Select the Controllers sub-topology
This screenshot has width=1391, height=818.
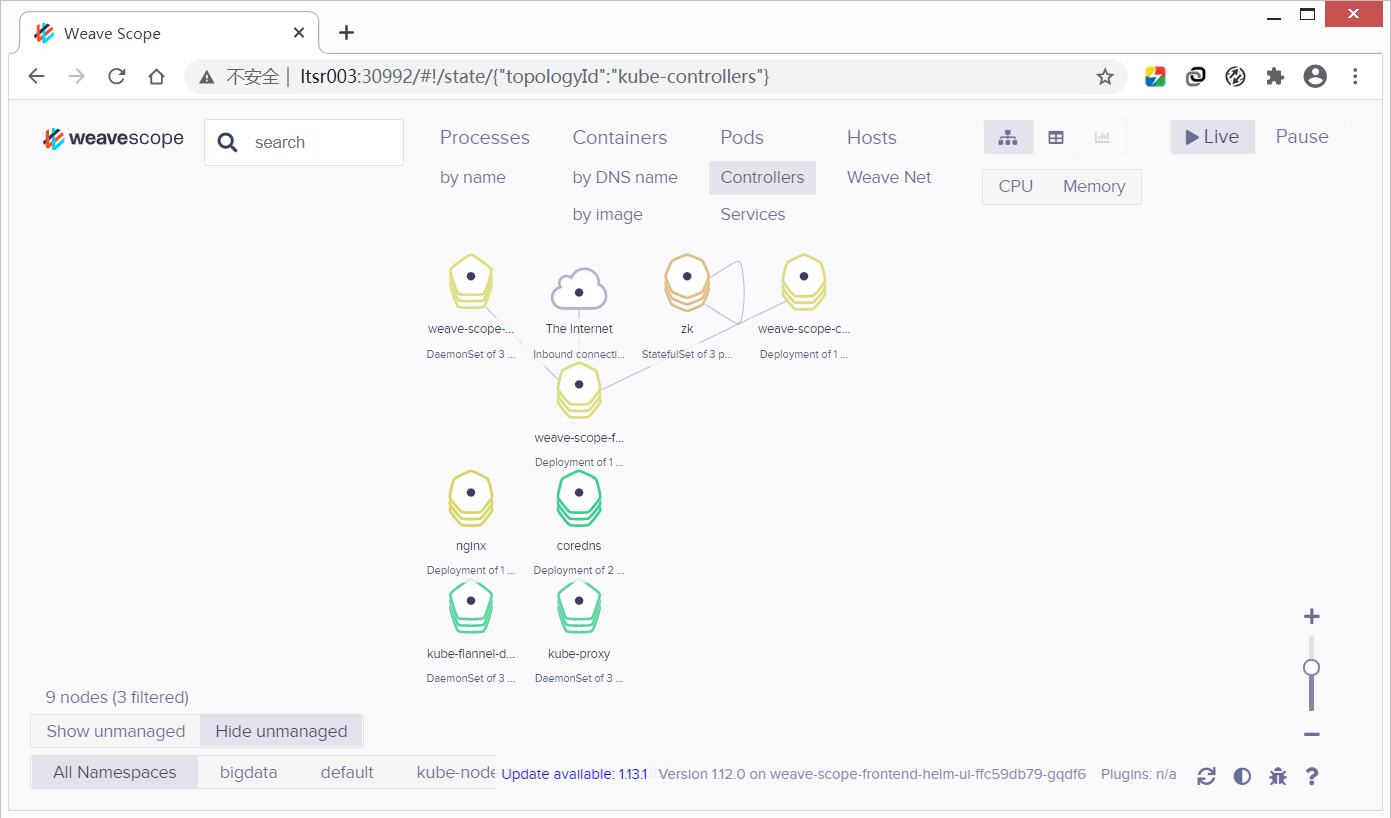click(763, 178)
